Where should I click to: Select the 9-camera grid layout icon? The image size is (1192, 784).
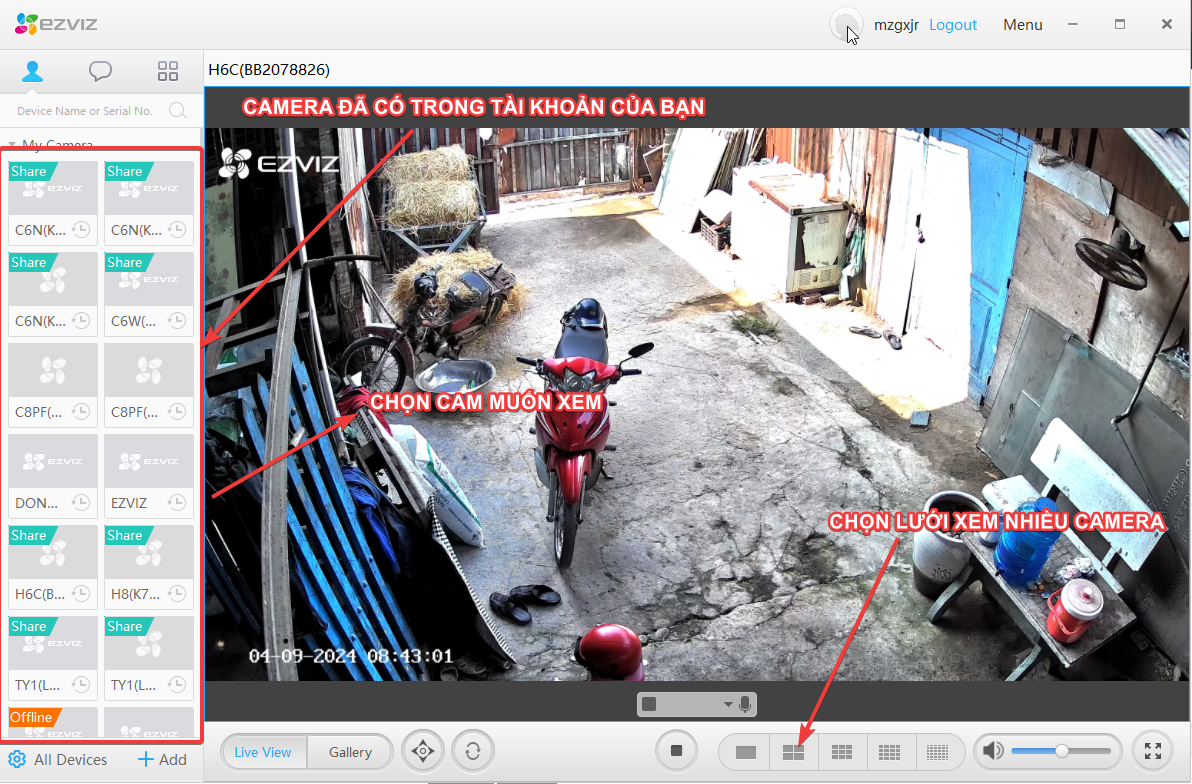[842, 751]
